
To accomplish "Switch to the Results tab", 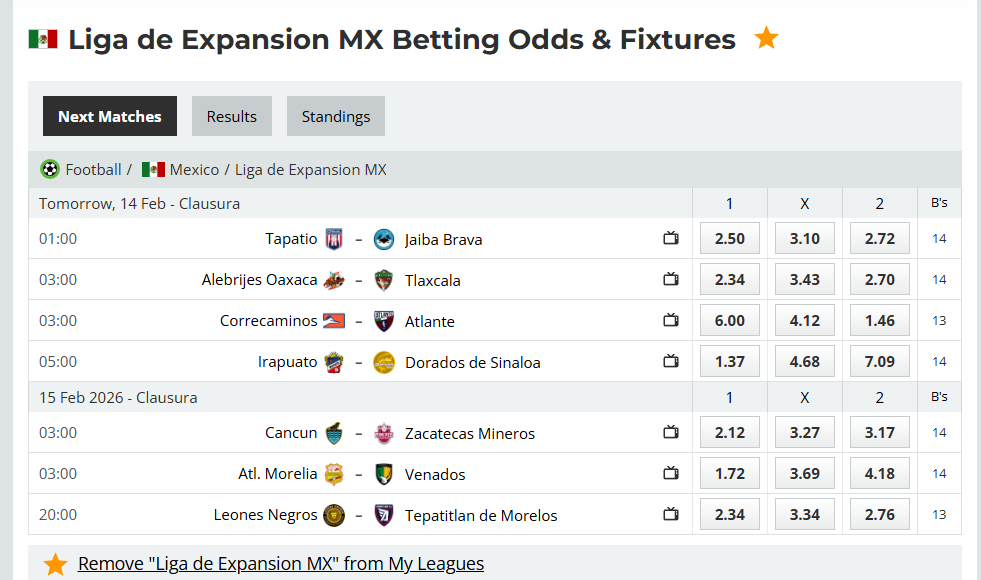I will click(231, 115).
